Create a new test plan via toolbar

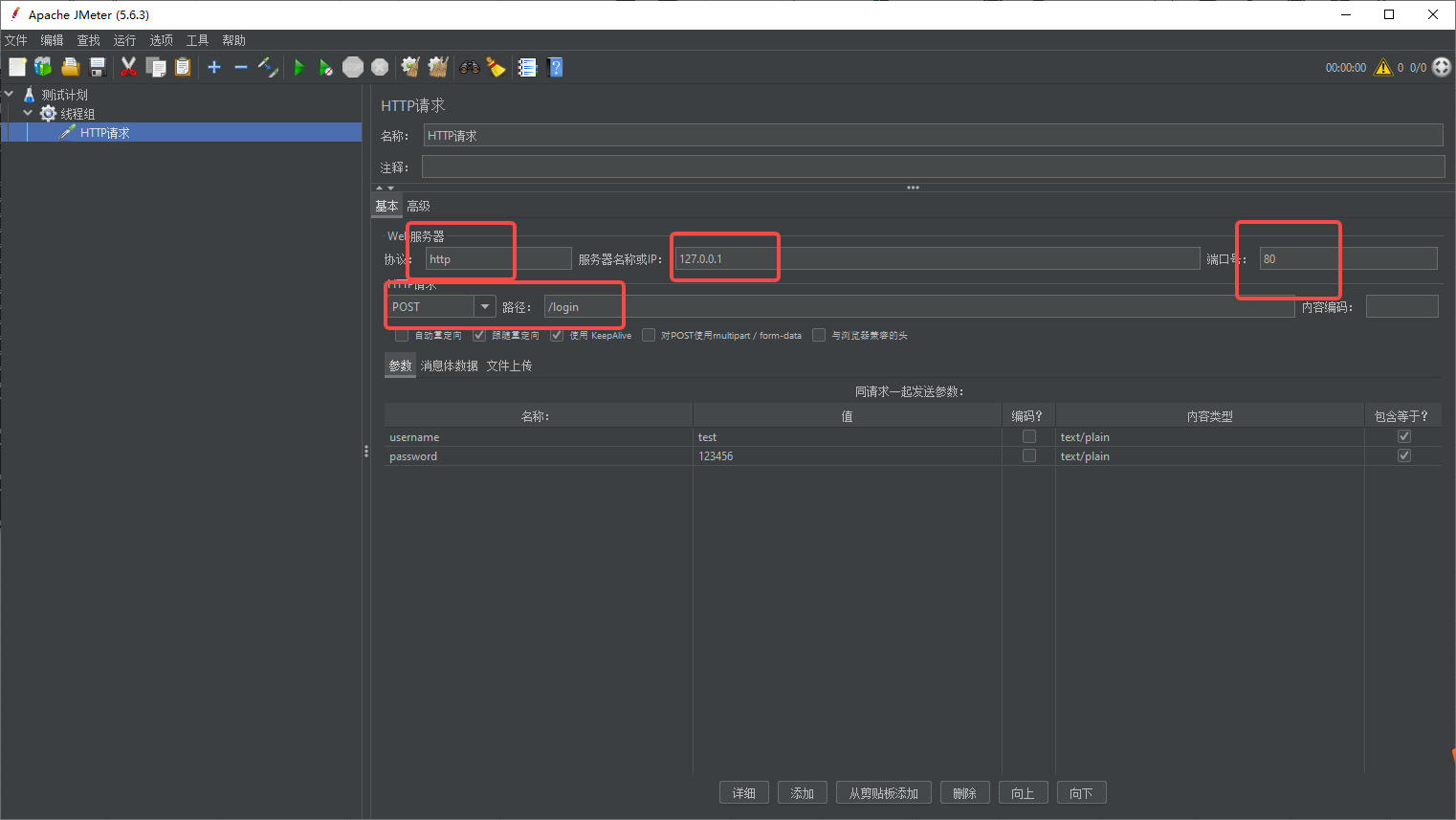[17, 67]
